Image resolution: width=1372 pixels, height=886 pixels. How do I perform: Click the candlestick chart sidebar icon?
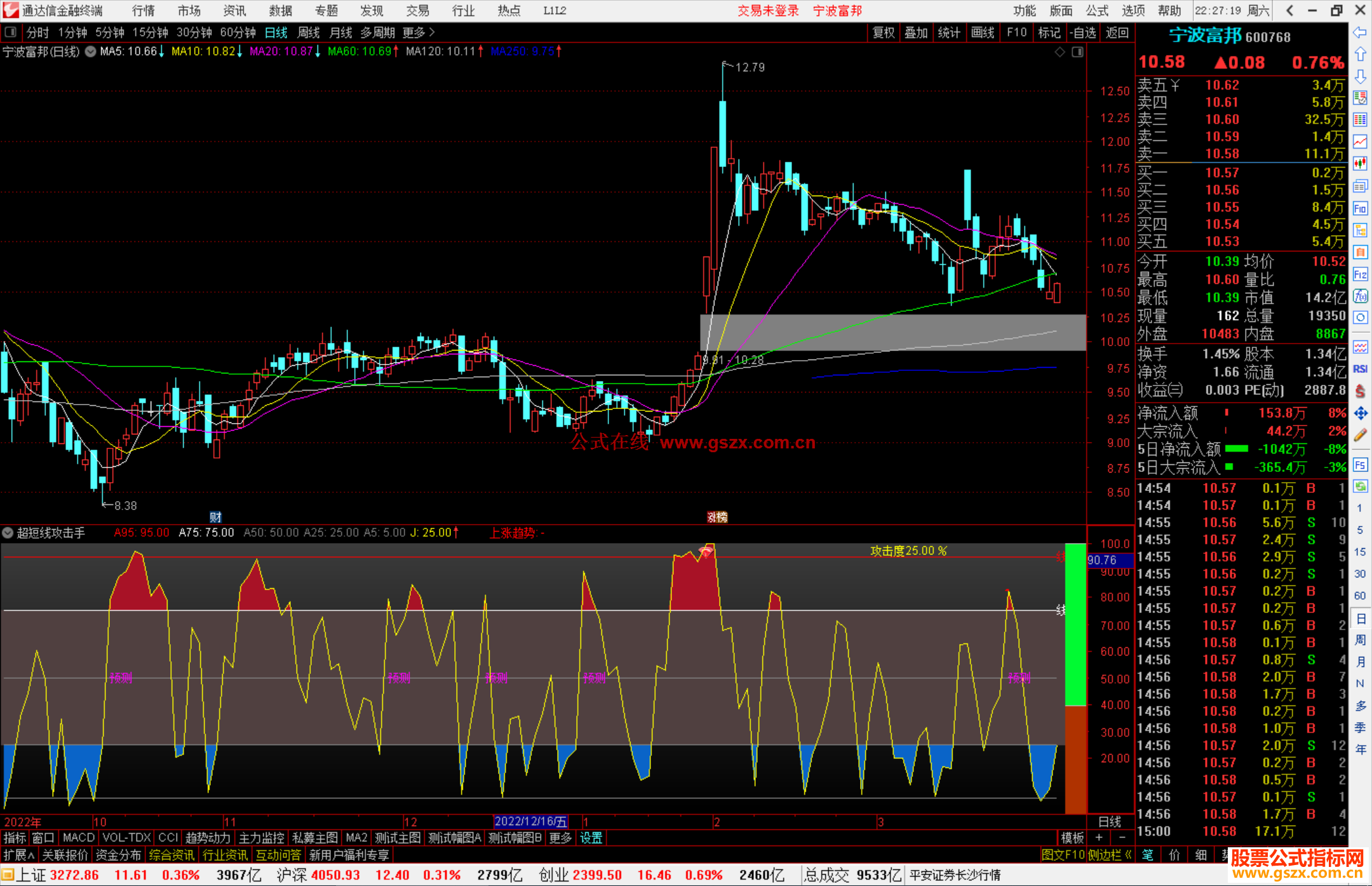1360,164
